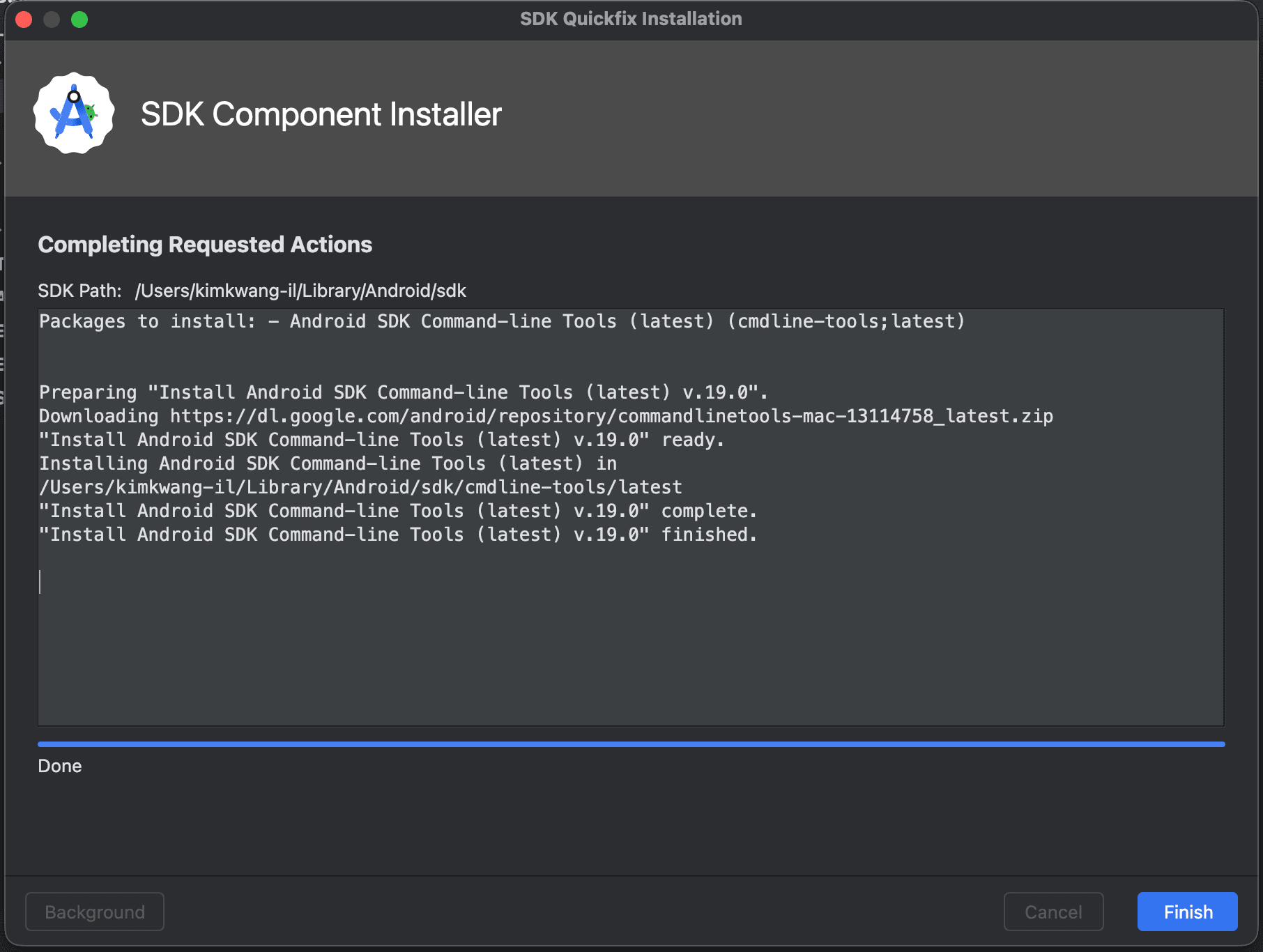The width and height of the screenshot is (1263, 952).
Task: Click the Packages to install log line
Action: coord(502,321)
